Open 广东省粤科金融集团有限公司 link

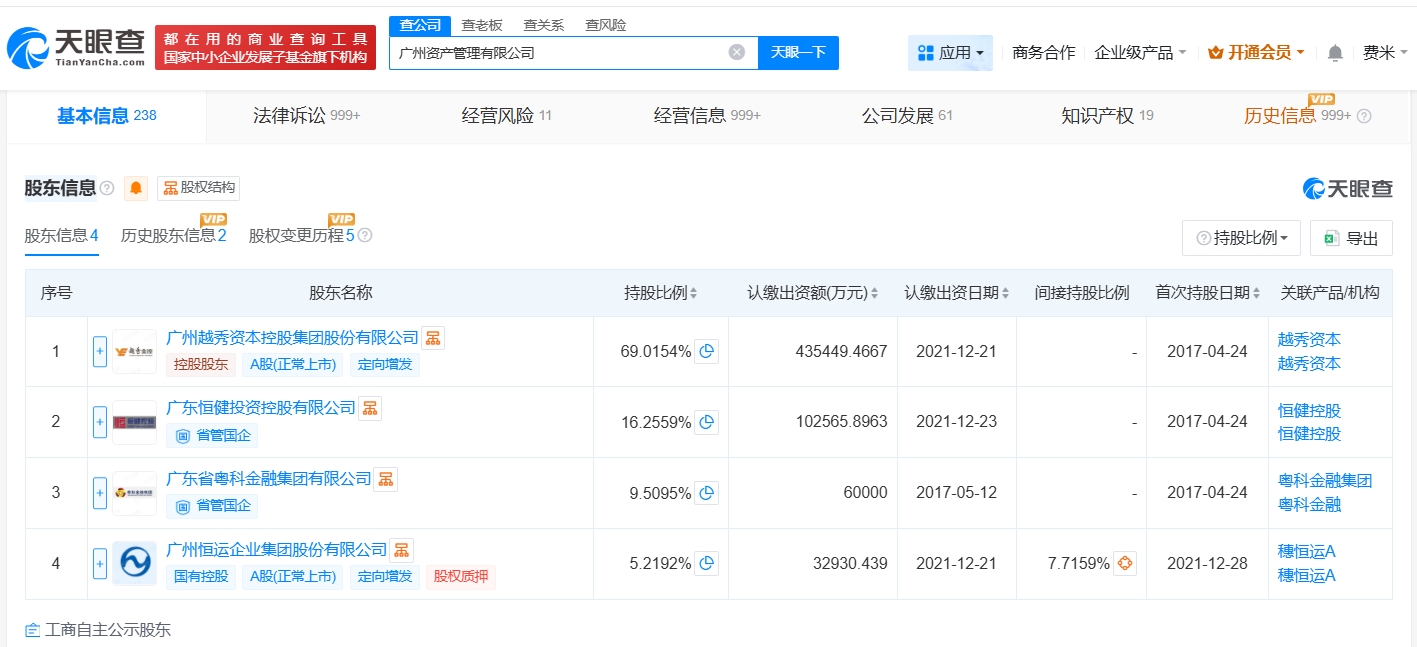[x=269, y=479]
